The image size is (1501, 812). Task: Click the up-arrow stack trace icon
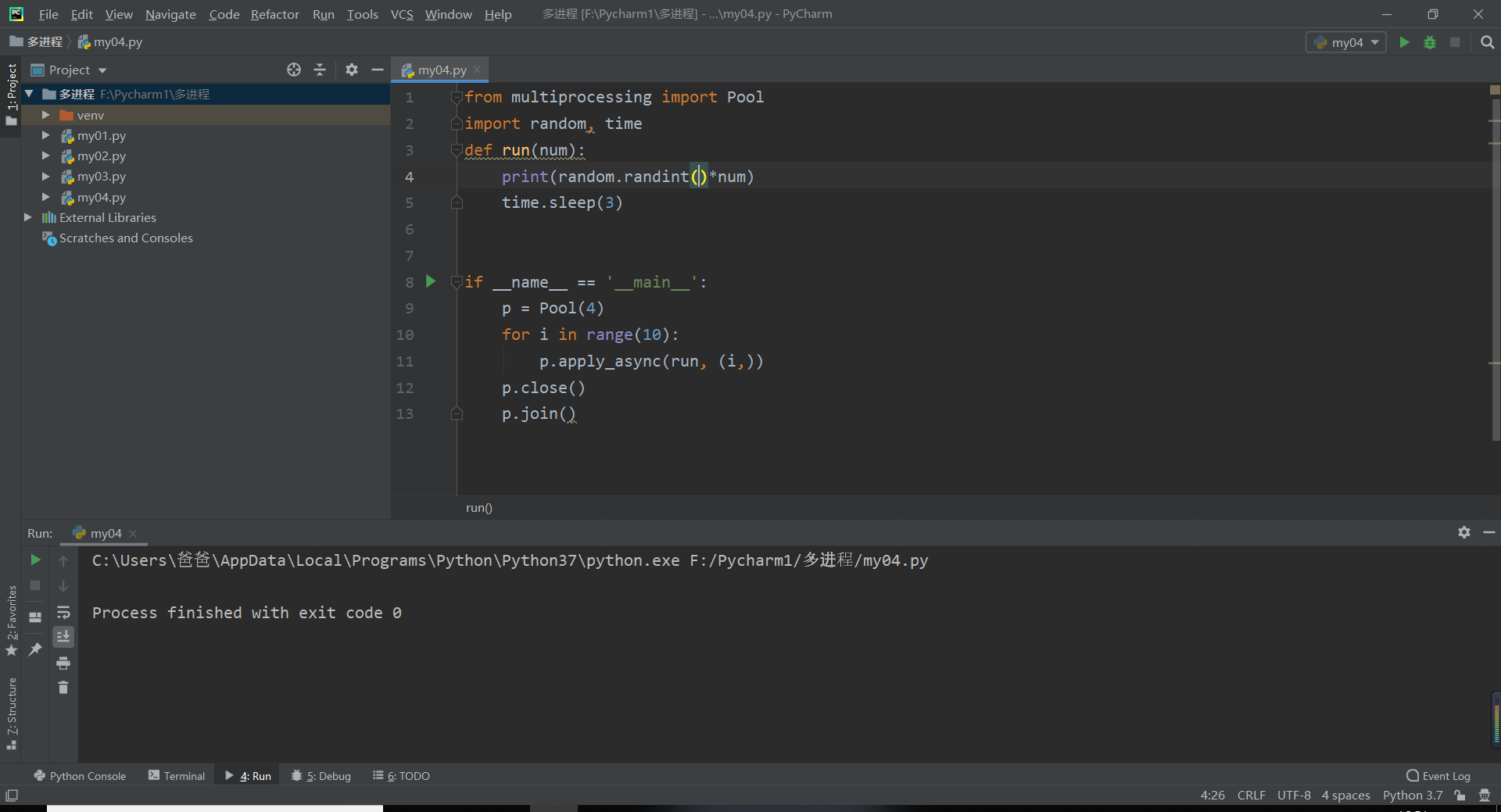click(63, 560)
